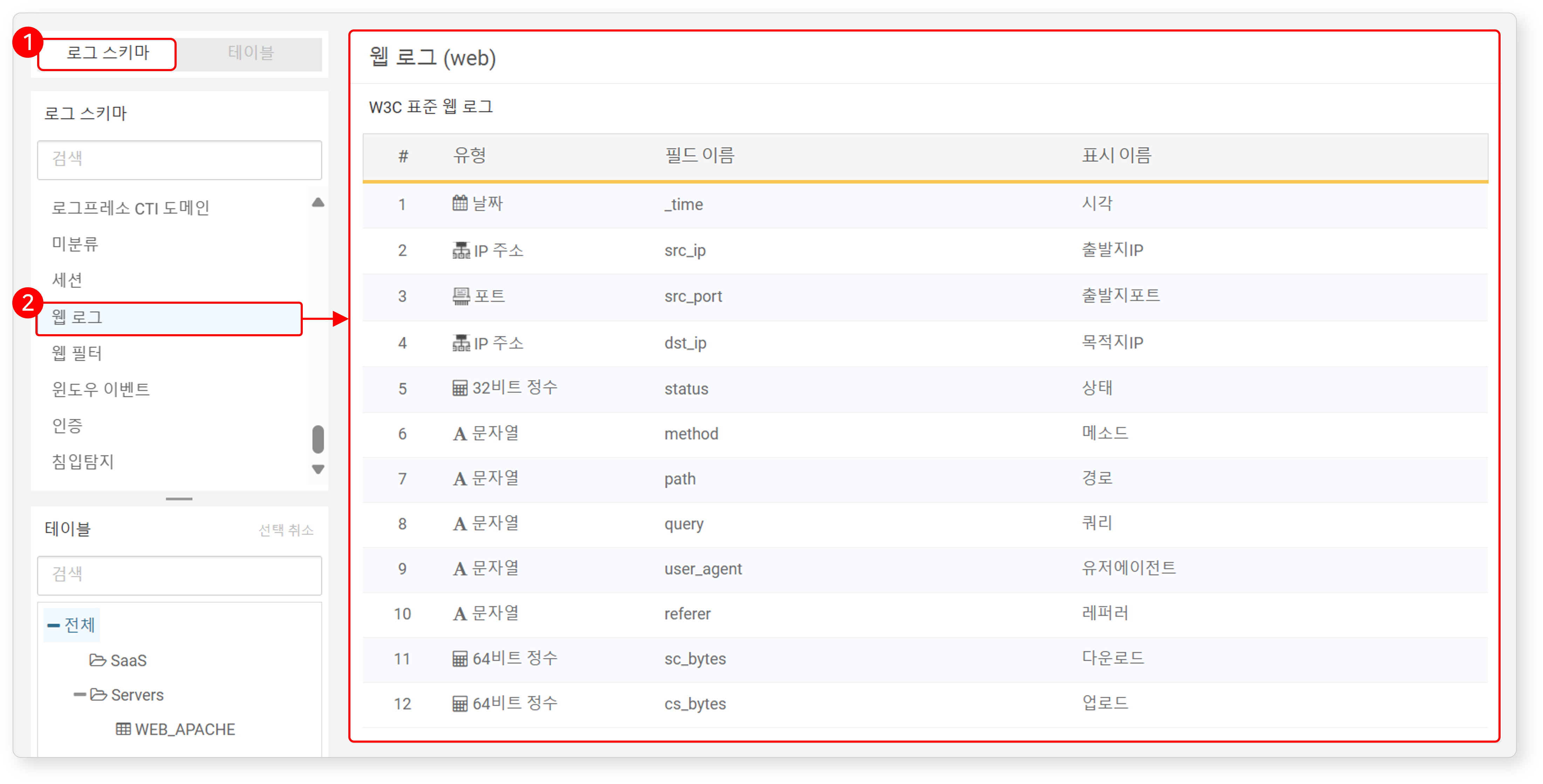Image resolution: width=1543 pixels, height=784 pixels.
Task: Switch to the 로그 스키마 tab
Action: point(107,54)
